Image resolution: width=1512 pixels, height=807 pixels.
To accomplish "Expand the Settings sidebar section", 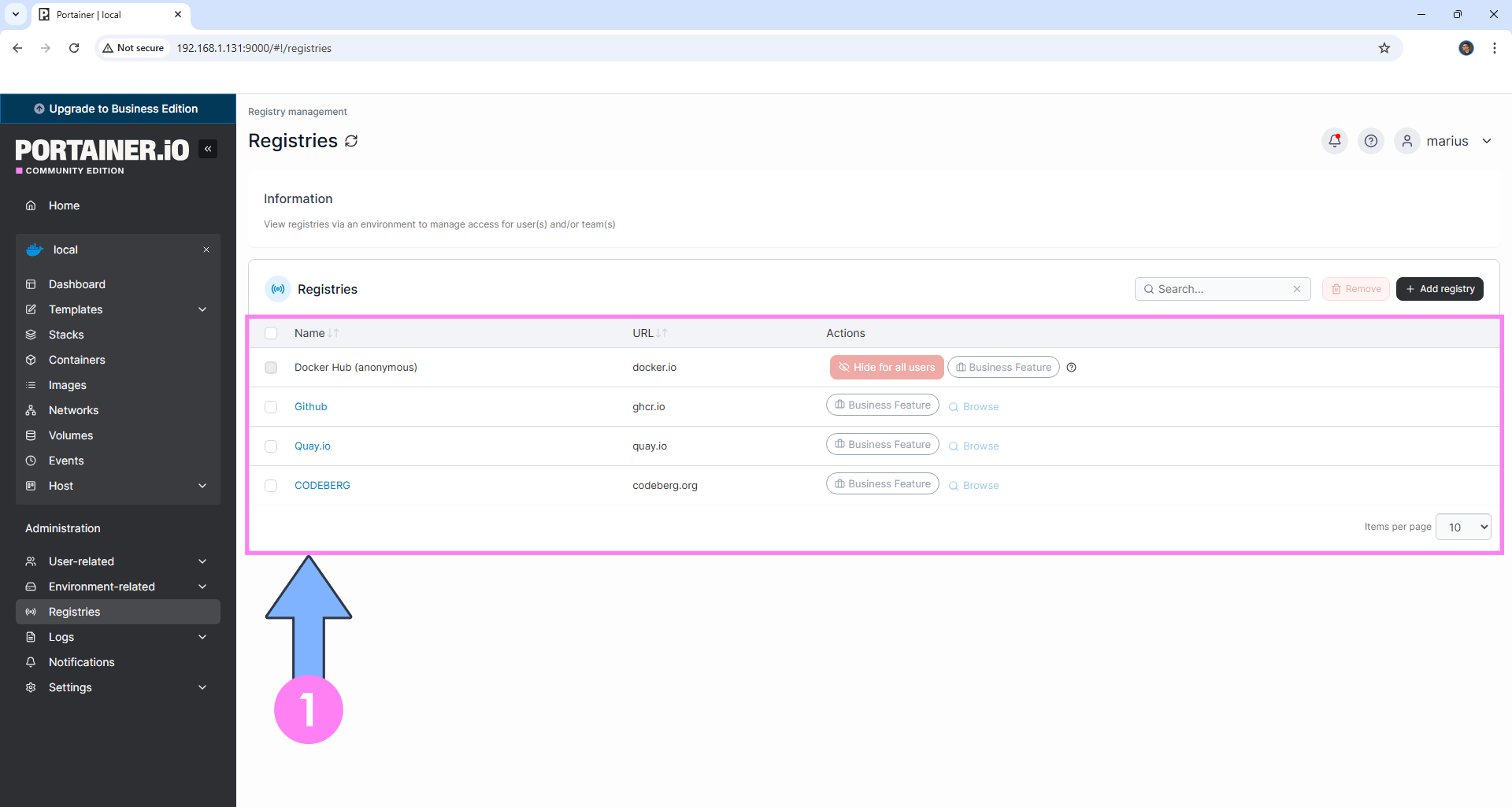I will pyautogui.click(x=70, y=687).
